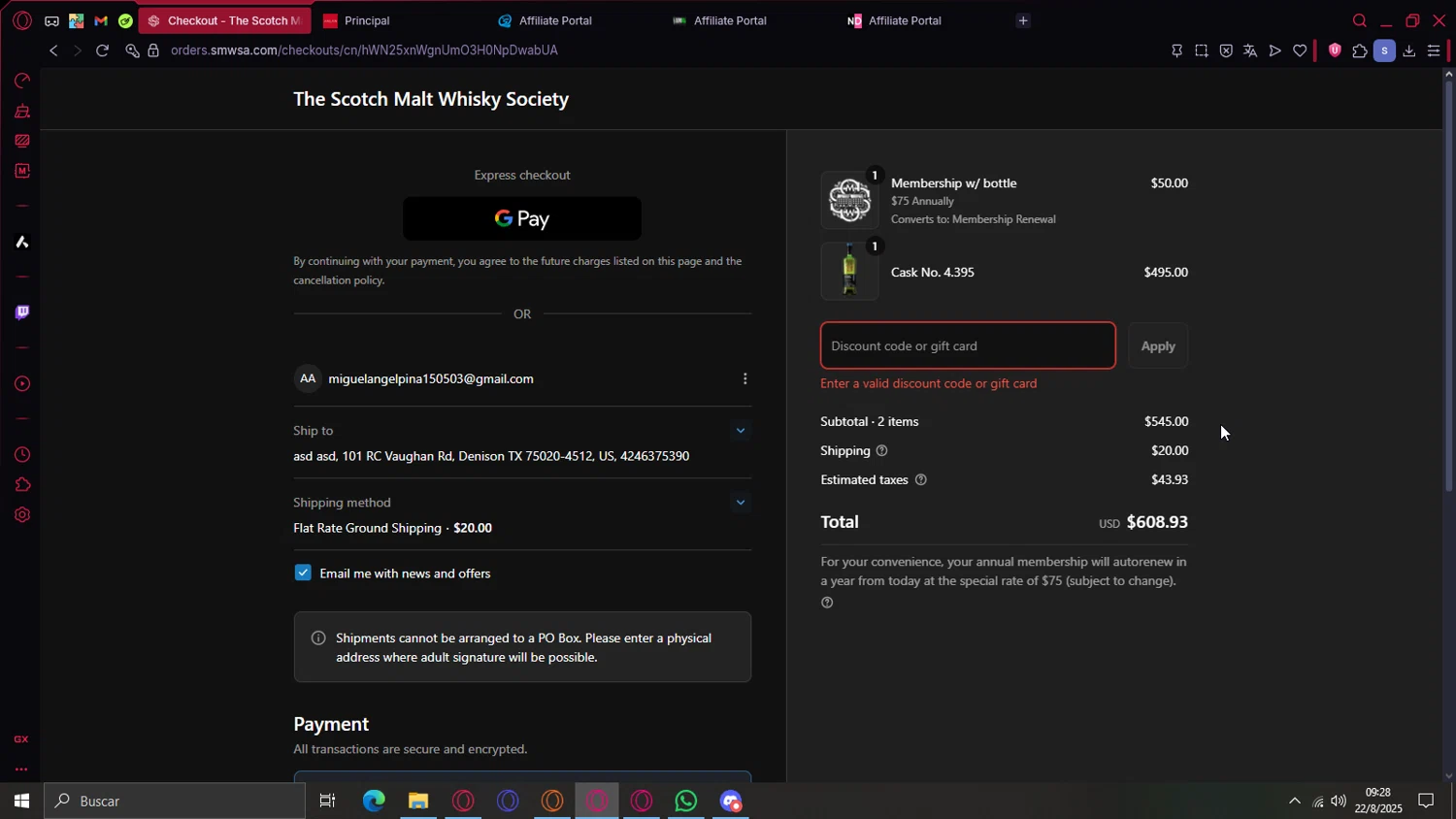Click The Scotch Malt Whisky Society header
The image size is (1456, 819).
pyautogui.click(x=431, y=99)
